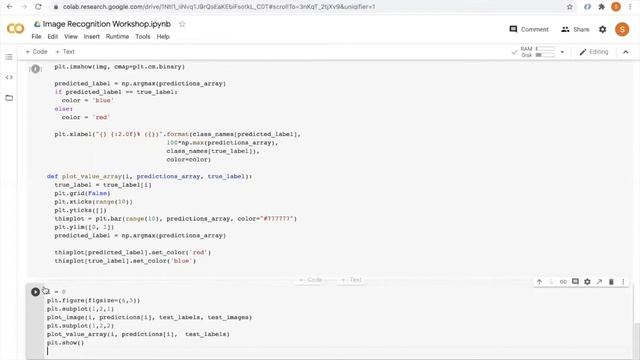640x360 pixels.
Task: Open more cell actions menu
Action: 623,282
